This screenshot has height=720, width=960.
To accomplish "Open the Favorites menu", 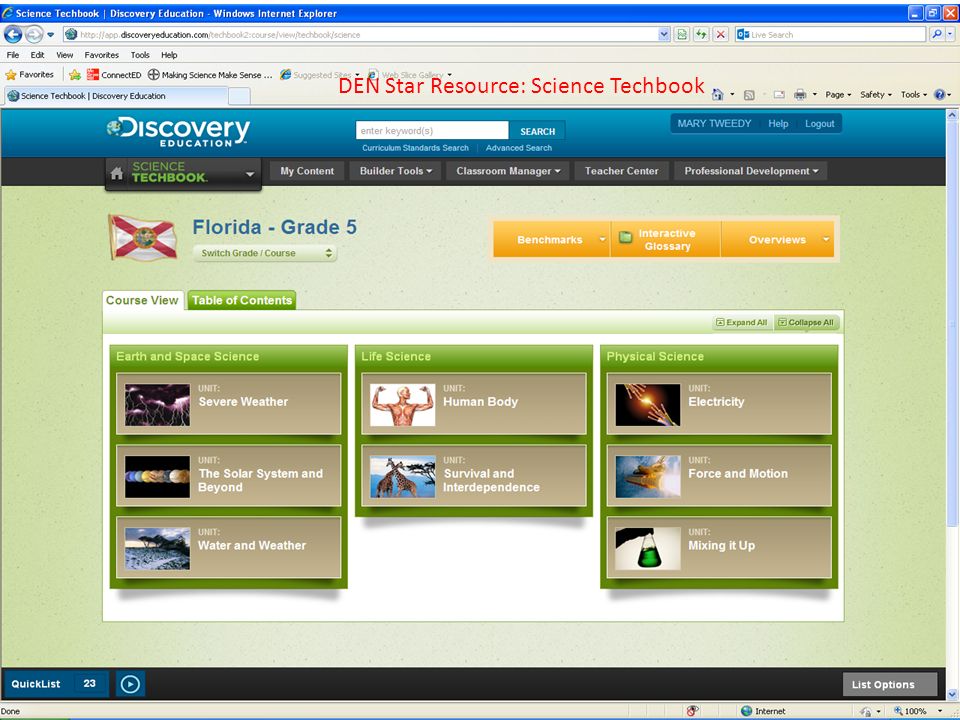I will 102,54.
